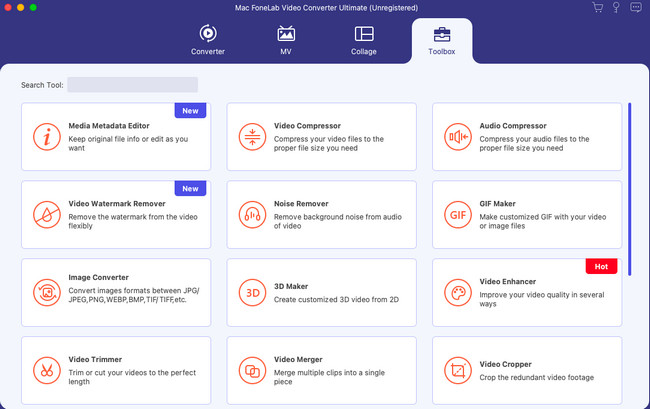
Task: Open the Video Watermark Remover title
Action: tap(117, 203)
